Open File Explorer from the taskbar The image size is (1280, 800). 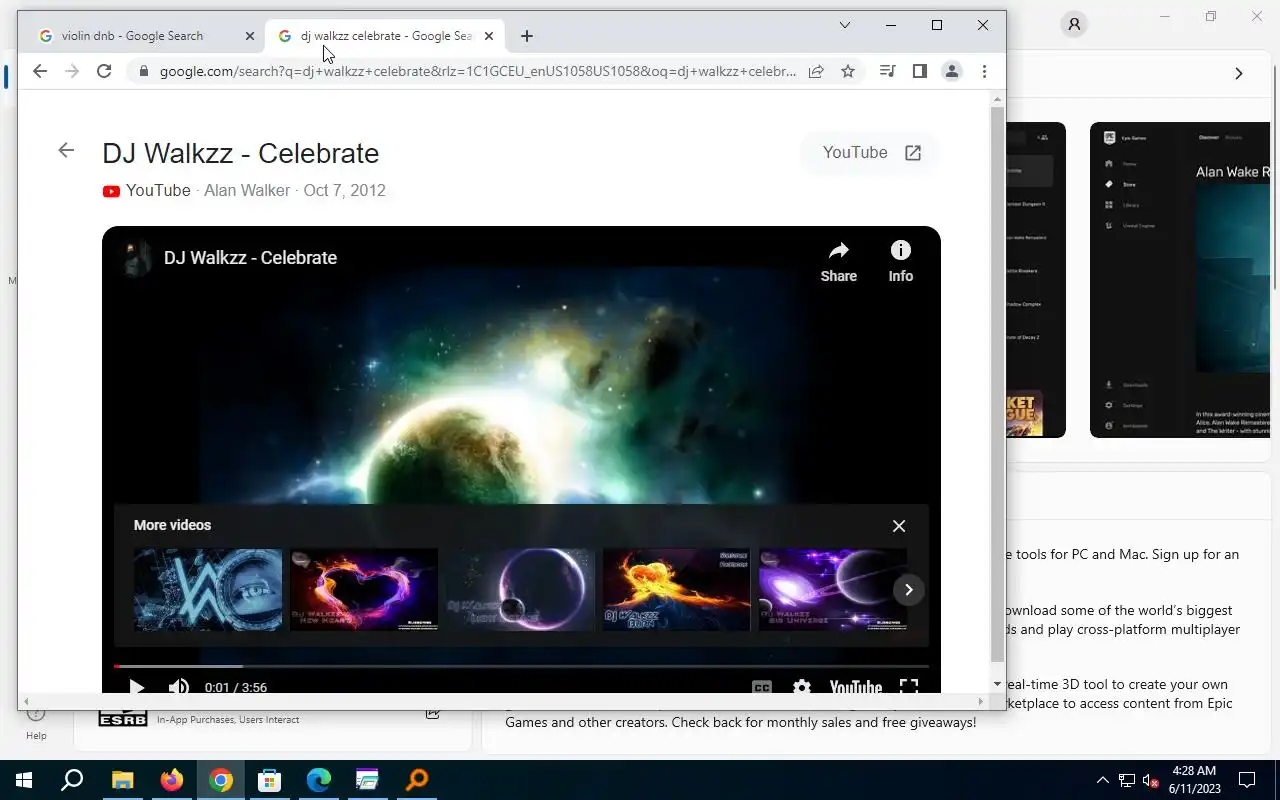click(x=122, y=780)
